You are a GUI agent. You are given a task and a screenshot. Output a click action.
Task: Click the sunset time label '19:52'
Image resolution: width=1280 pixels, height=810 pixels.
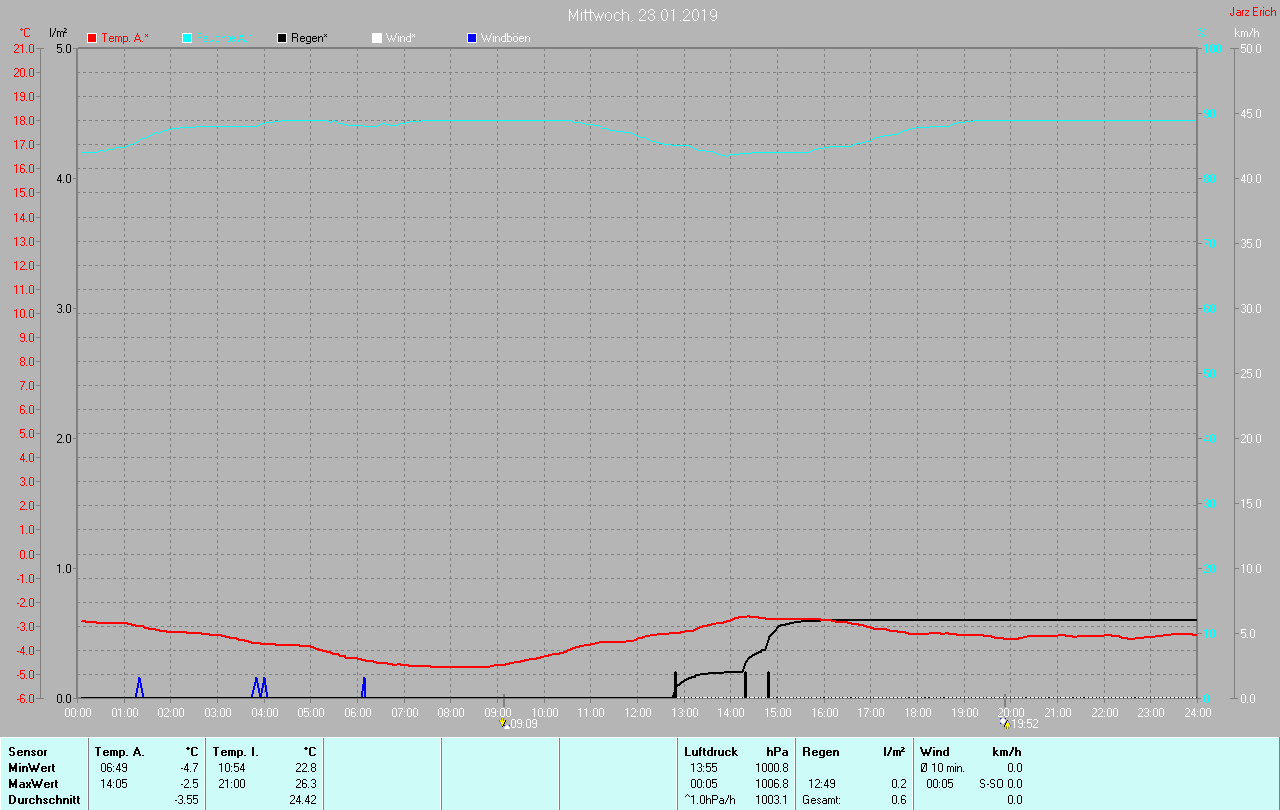[x=1025, y=724]
